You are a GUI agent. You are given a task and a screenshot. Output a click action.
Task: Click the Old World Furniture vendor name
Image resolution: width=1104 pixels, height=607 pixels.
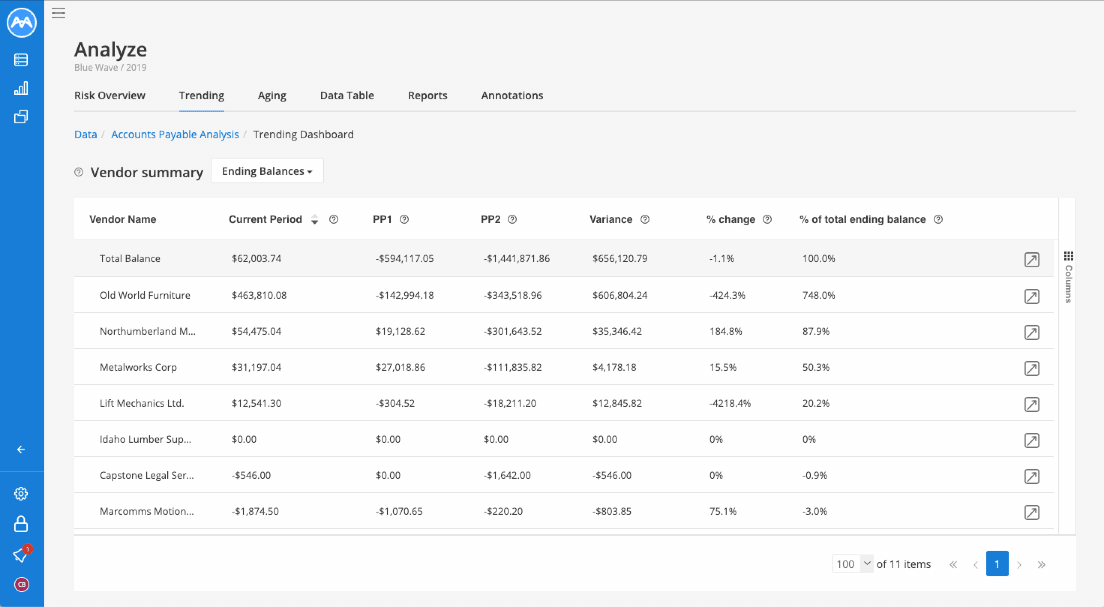[x=145, y=296]
